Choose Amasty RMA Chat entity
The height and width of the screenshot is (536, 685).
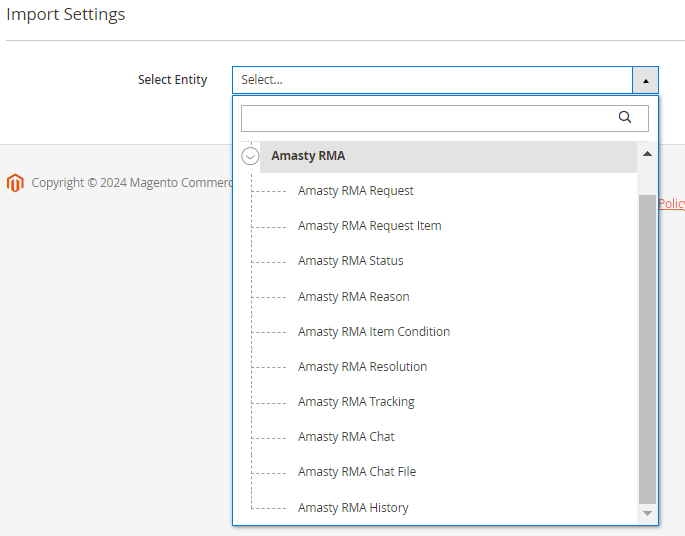[x=346, y=436]
